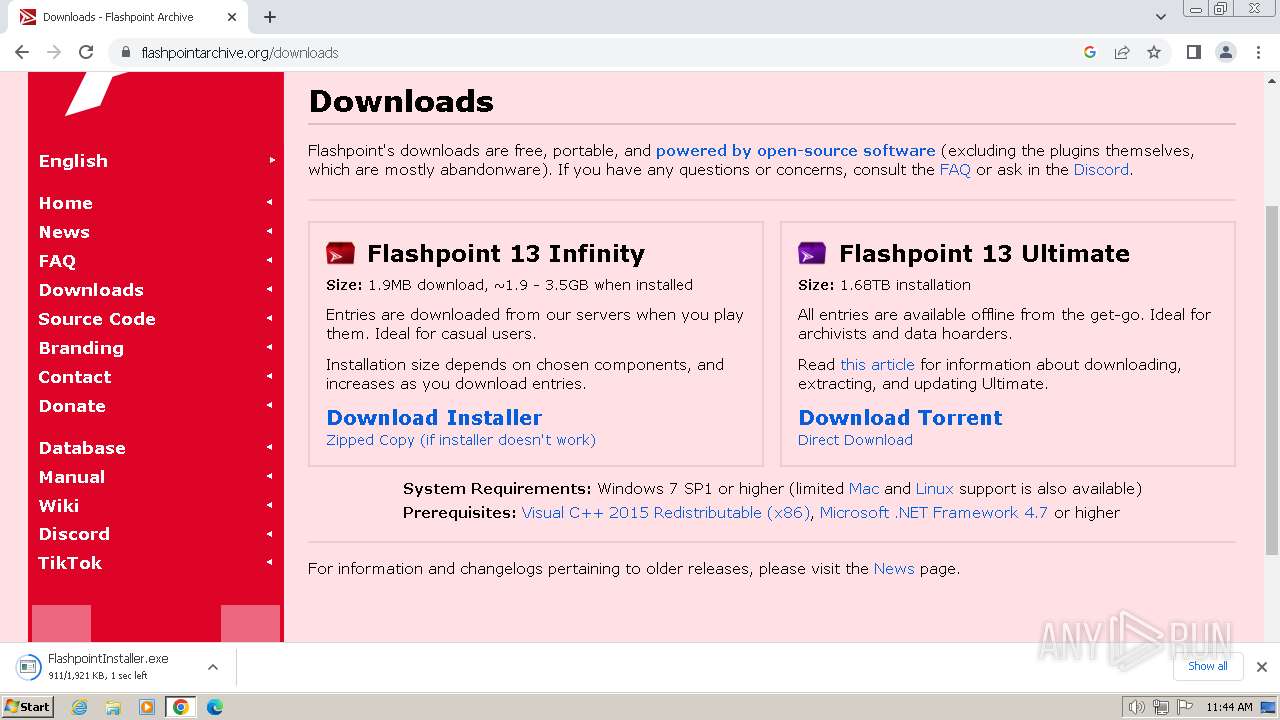The width and height of the screenshot is (1280, 720).
Task: Open a new browser tab
Action: point(270,17)
